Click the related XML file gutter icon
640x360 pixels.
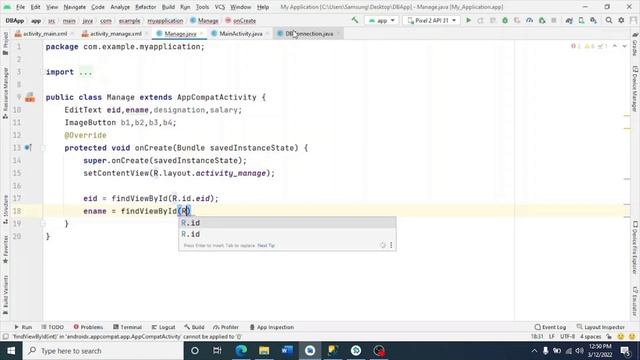coord(30,97)
